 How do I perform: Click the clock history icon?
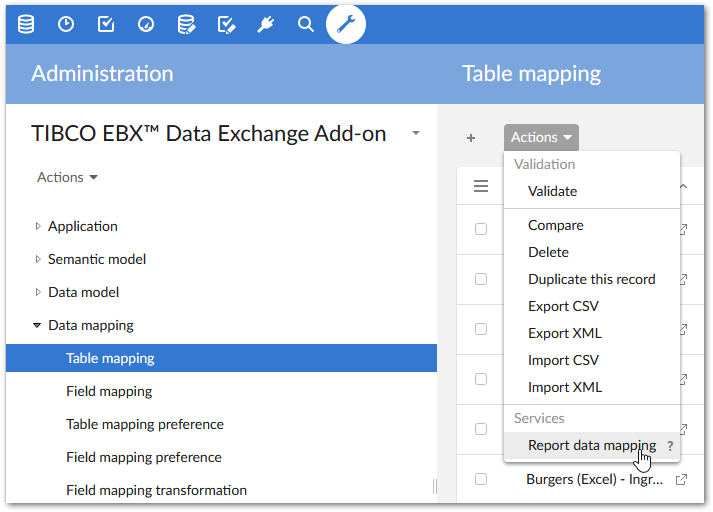tap(66, 24)
